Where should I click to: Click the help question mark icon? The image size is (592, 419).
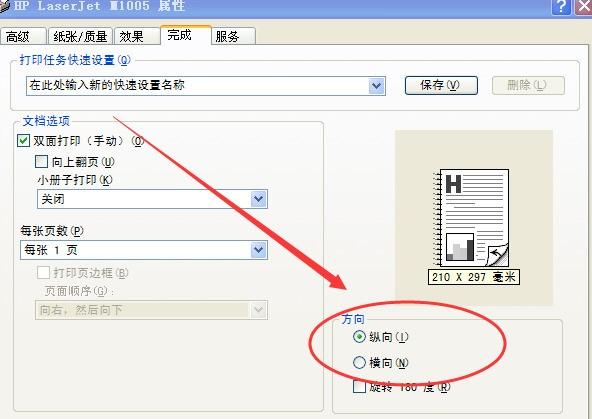[x=561, y=7]
